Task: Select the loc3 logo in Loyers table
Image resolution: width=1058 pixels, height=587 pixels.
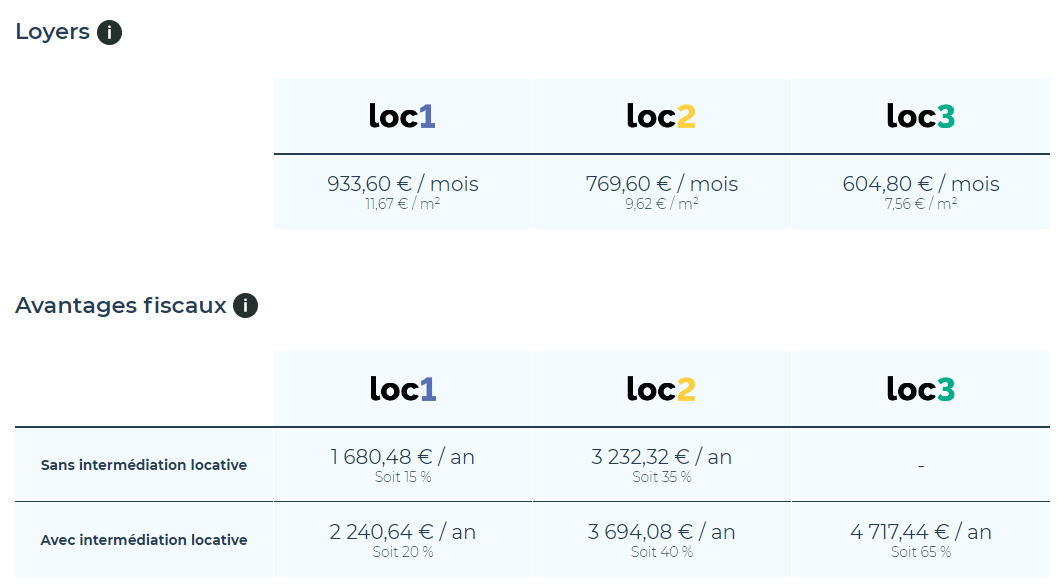Action: 920,116
